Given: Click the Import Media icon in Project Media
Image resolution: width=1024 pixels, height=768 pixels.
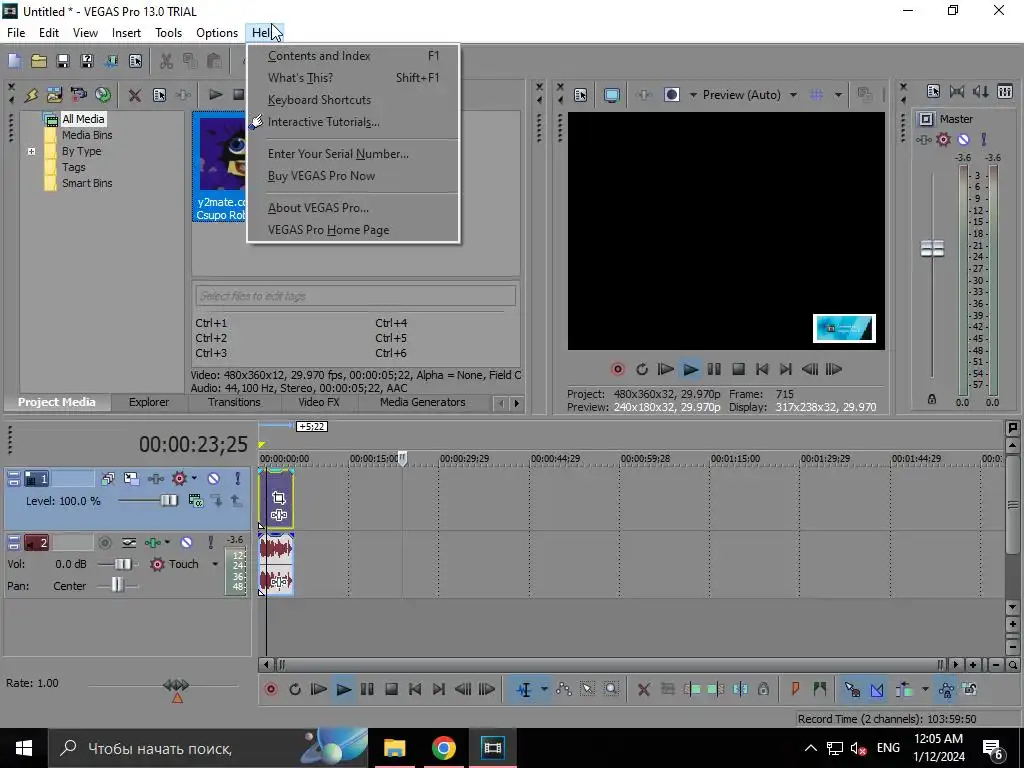Looking at the screenshot, I should coord(54,95).
